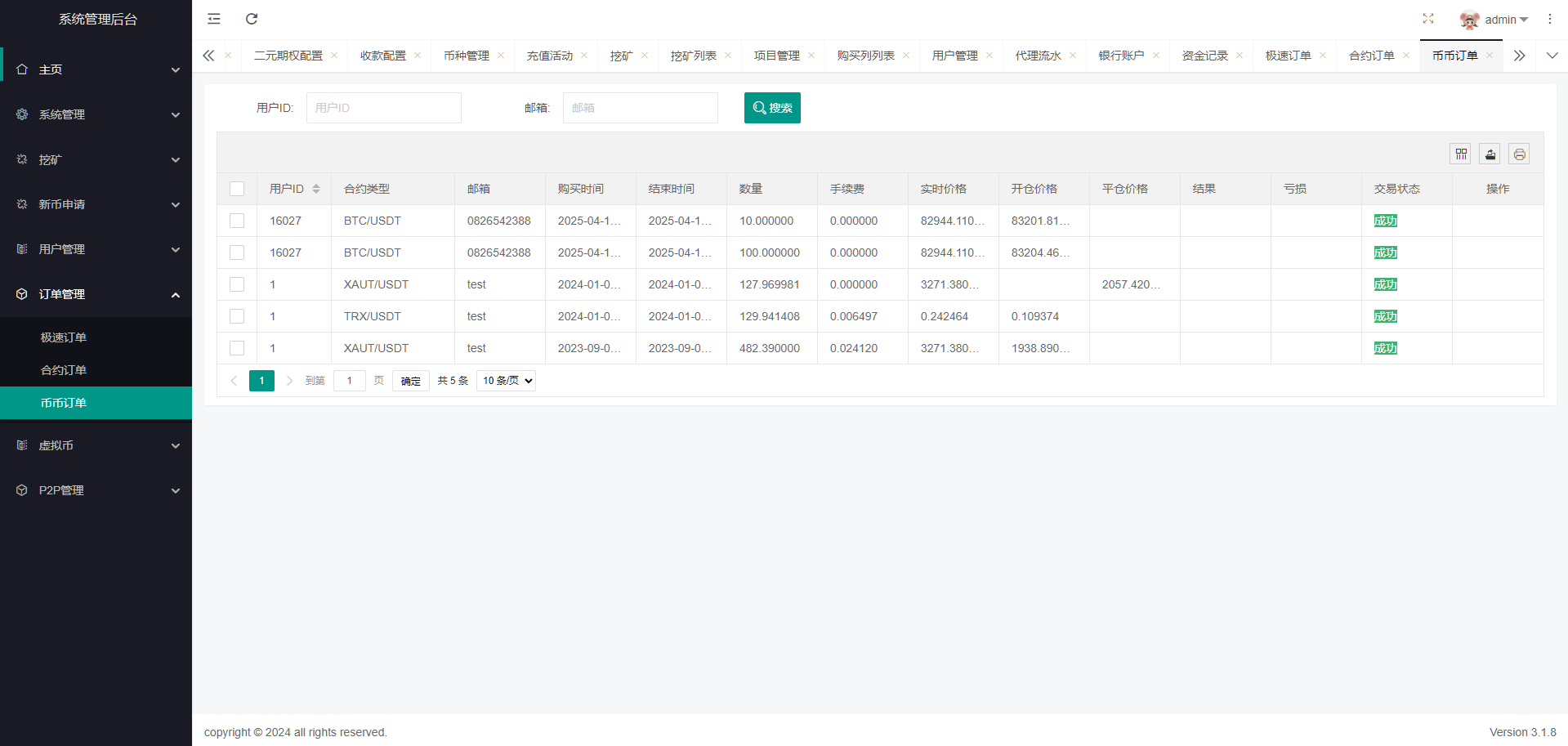Open the 10 条/页 page size dropdown
This screenshot has height=746, width=1568.
tap(506, 381)
